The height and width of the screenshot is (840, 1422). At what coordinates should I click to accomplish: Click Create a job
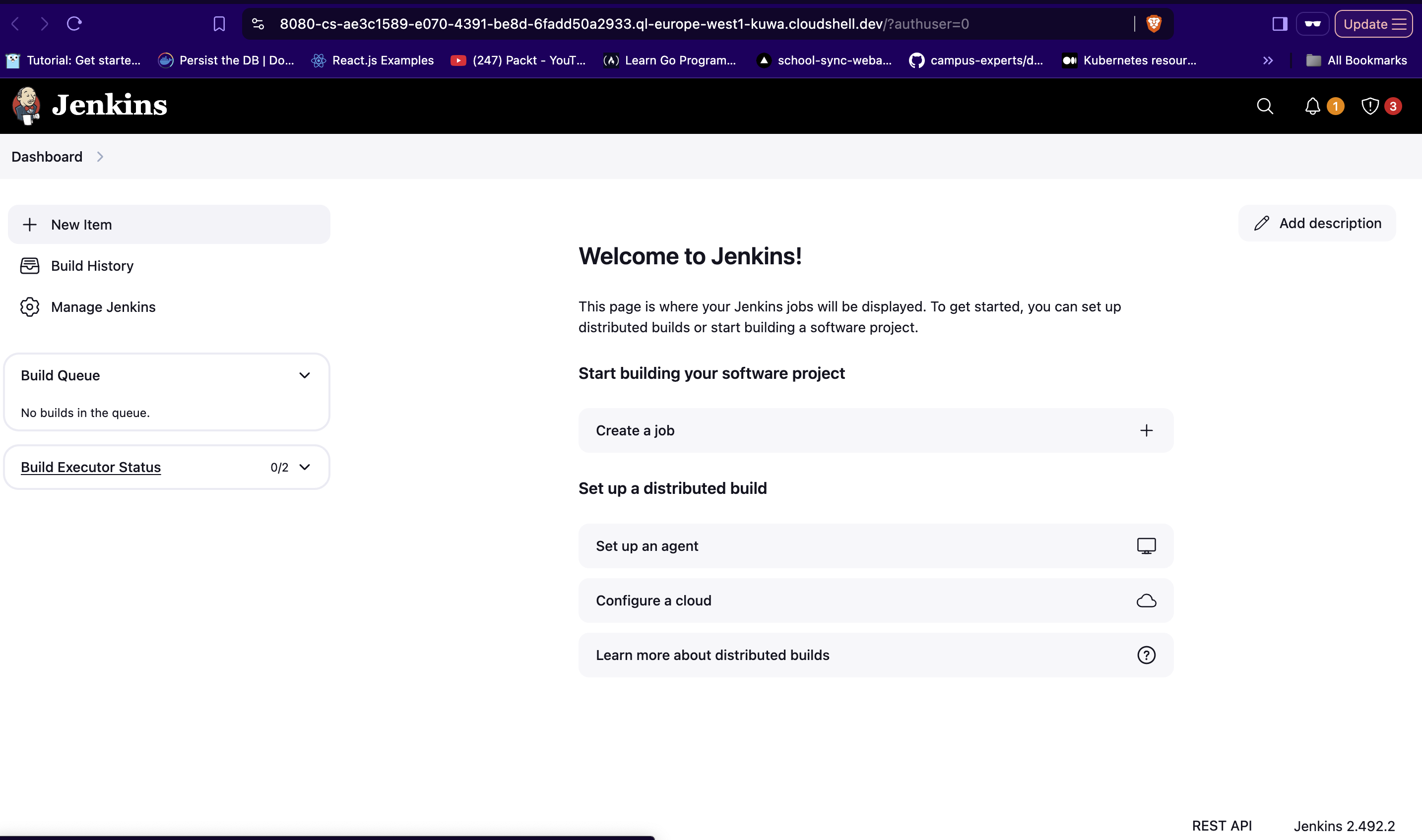(x=876, y=431)
